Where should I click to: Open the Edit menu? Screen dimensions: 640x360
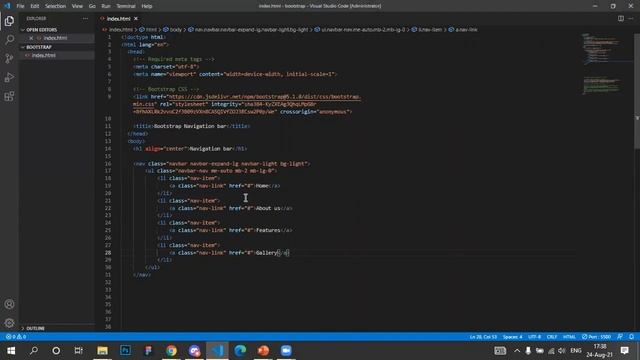[x=35, y=6]
